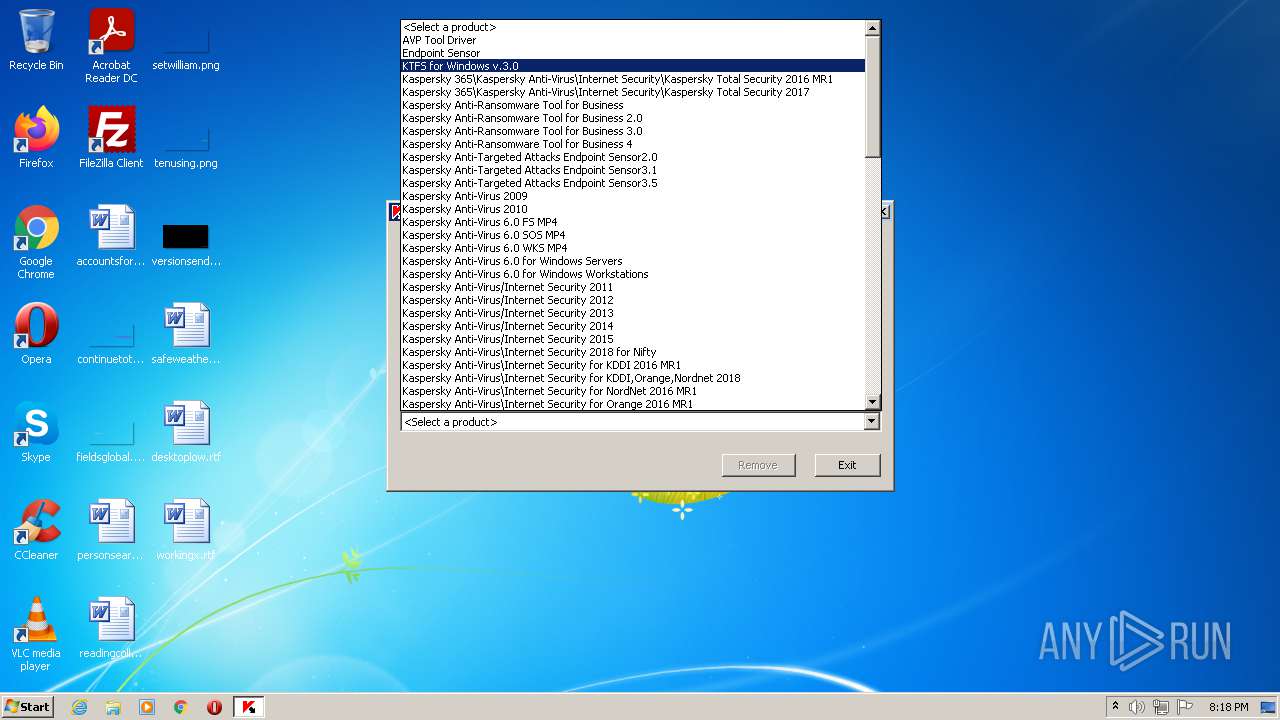The image size is (1280, 720).
Task: Open Skype desktop shortcut
Action: coord(36,432)
